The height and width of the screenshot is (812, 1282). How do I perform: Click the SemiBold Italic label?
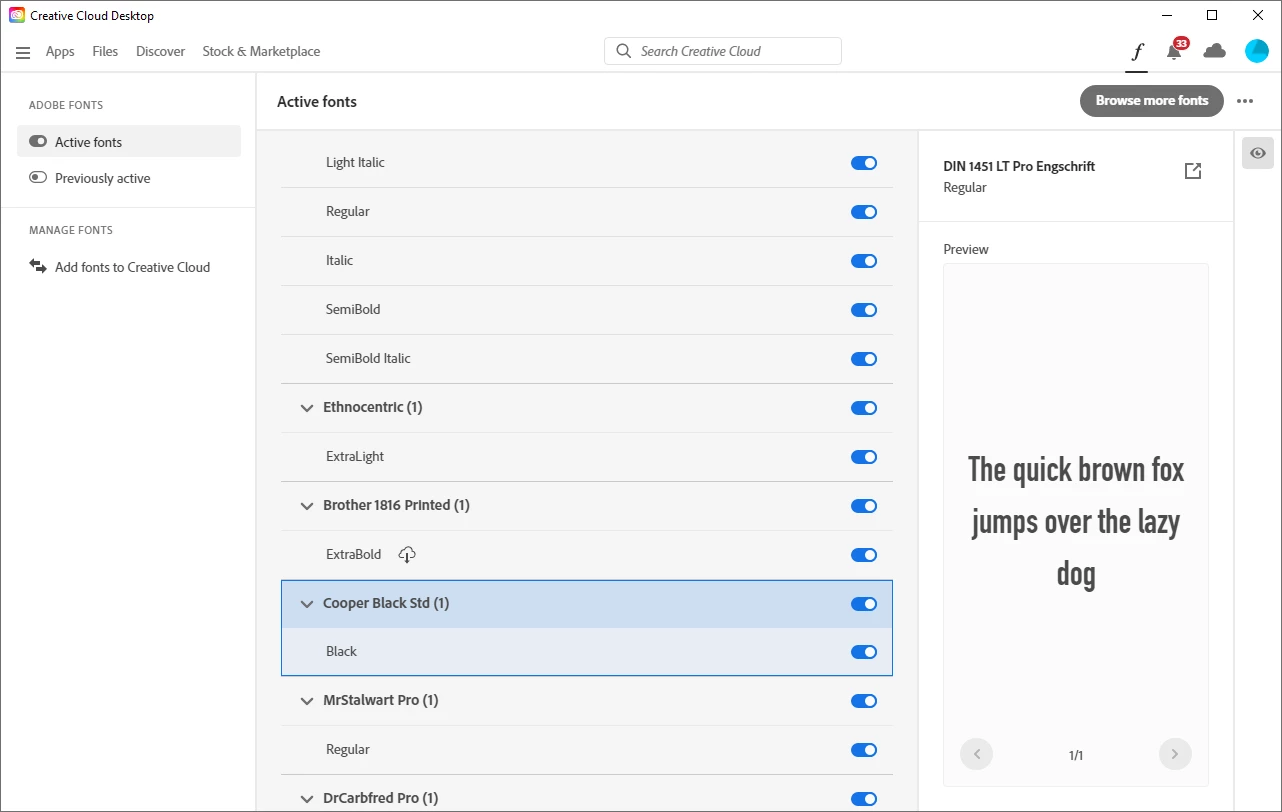[x=368, y=358]
